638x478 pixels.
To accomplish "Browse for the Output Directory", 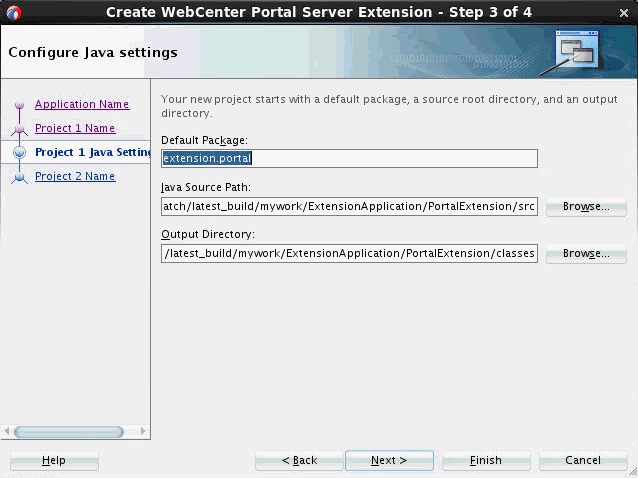I will pyautogui.click(x=586, y=254).
